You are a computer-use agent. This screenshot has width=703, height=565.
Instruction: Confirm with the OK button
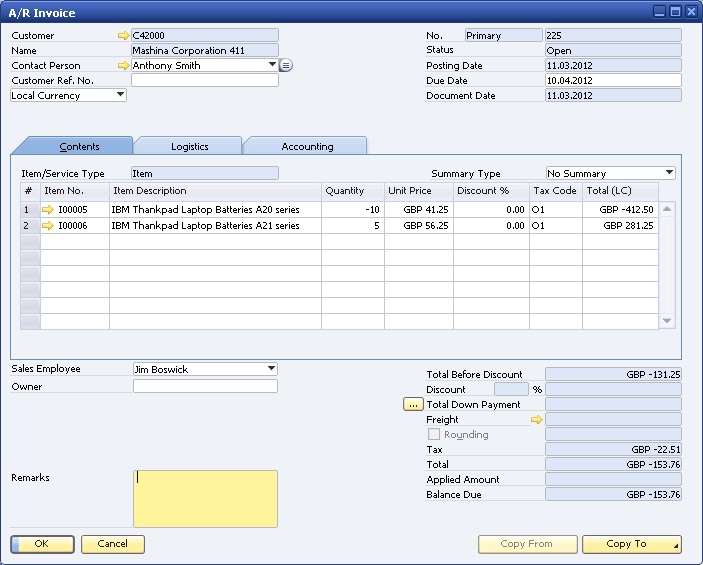point(42,544)
